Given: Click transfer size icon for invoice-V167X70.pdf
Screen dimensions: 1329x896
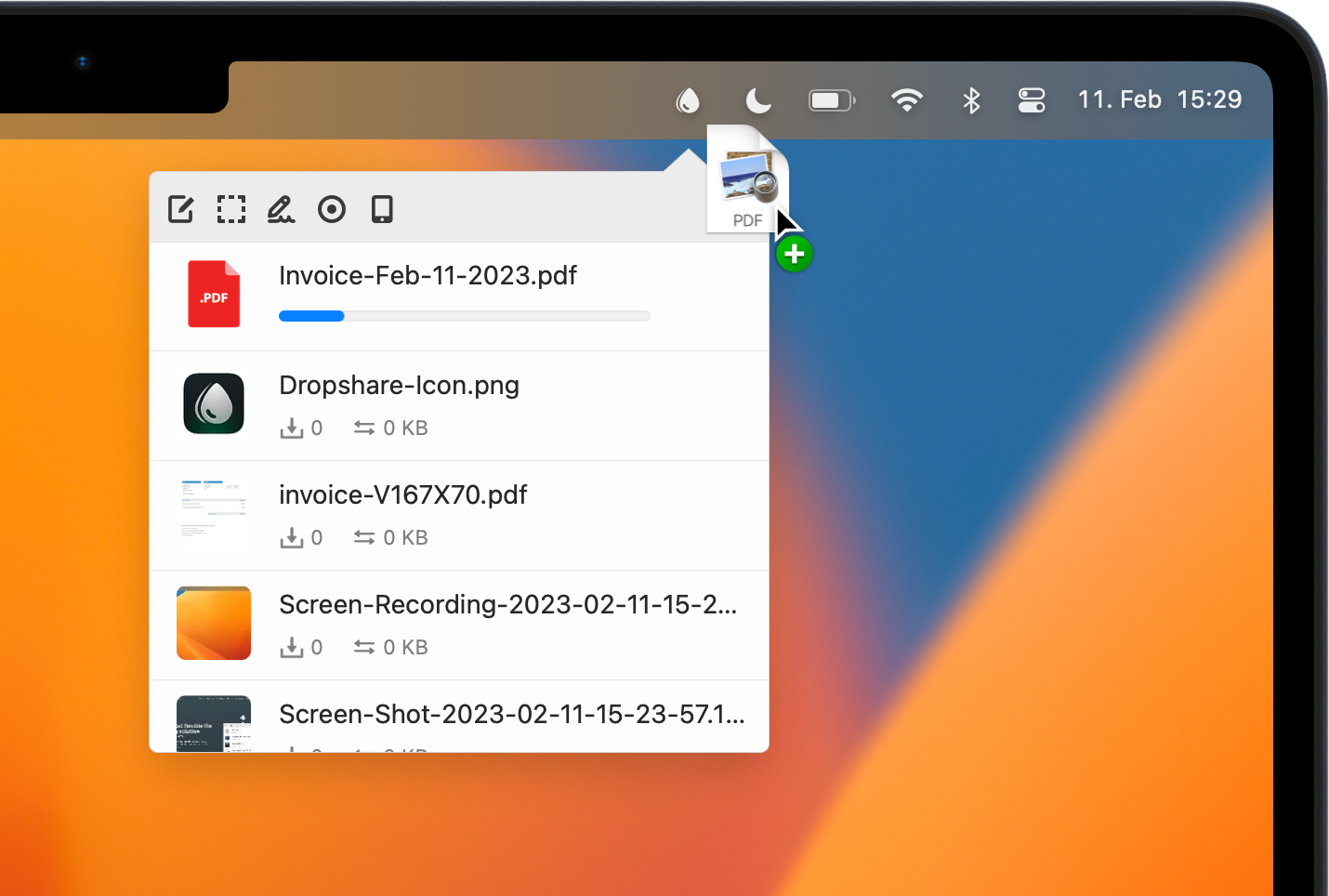Looking at the screenshot, I should pyautogui.click(x=364, y=537).
